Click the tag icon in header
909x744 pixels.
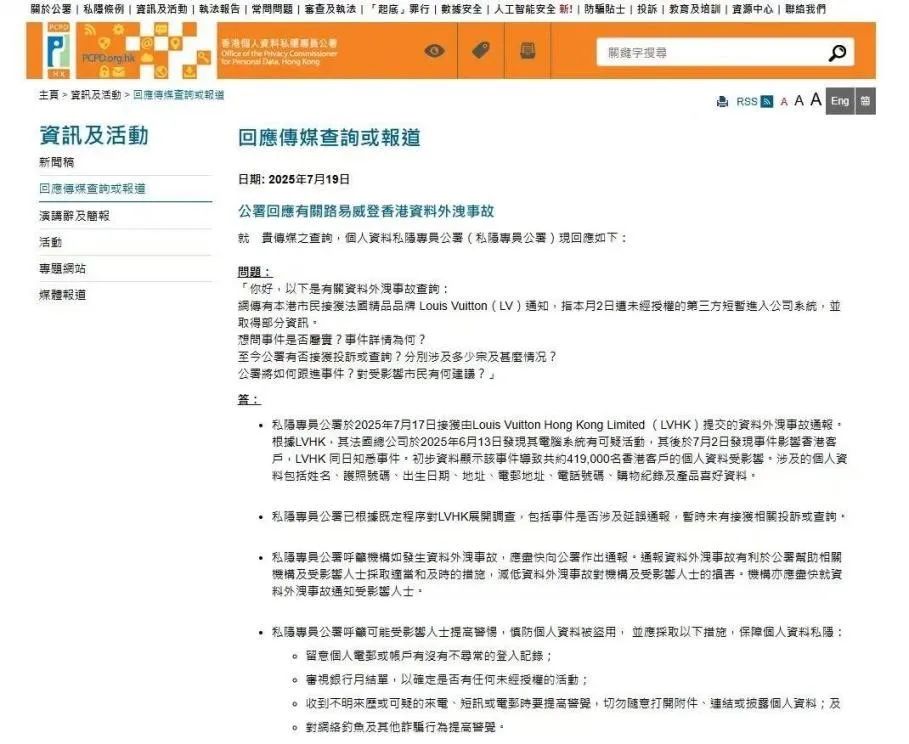tap(481, 51)
